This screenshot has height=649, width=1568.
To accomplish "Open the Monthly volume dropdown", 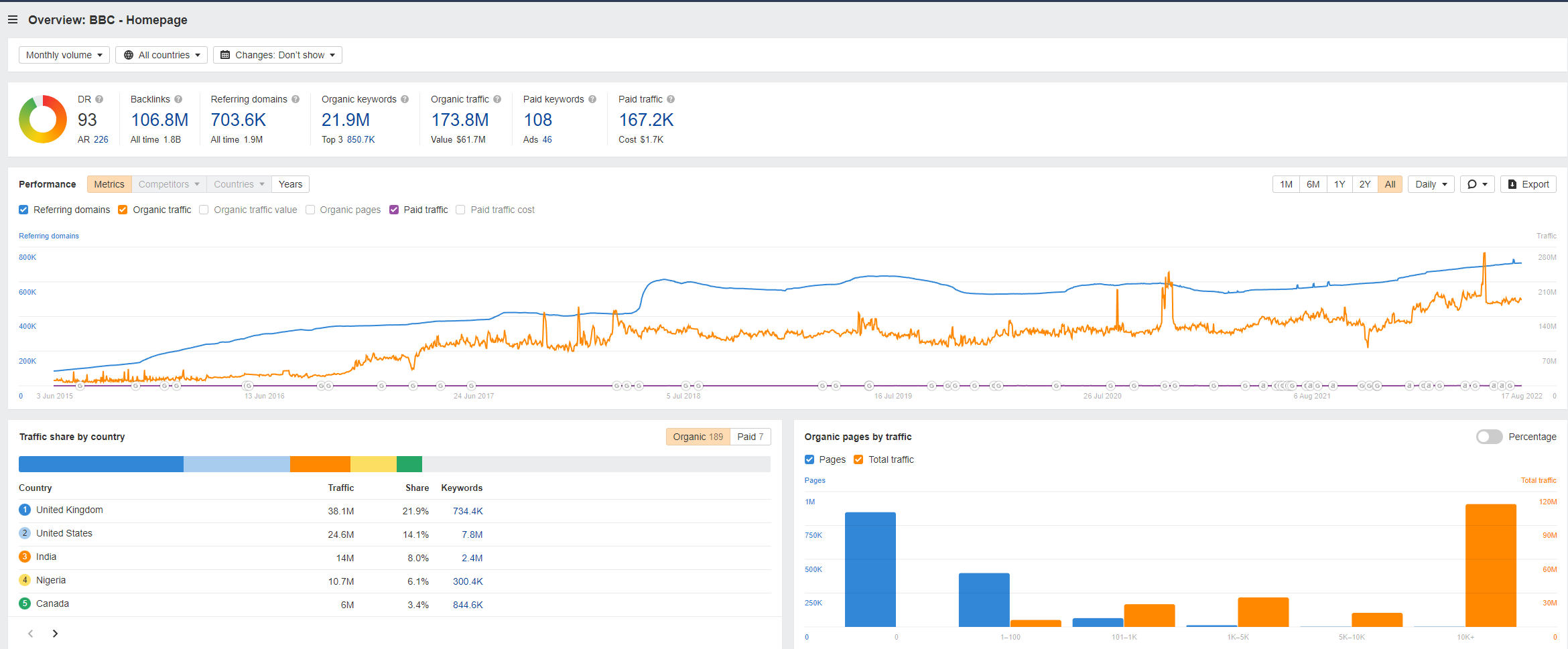I will click(x=64, y=55).
